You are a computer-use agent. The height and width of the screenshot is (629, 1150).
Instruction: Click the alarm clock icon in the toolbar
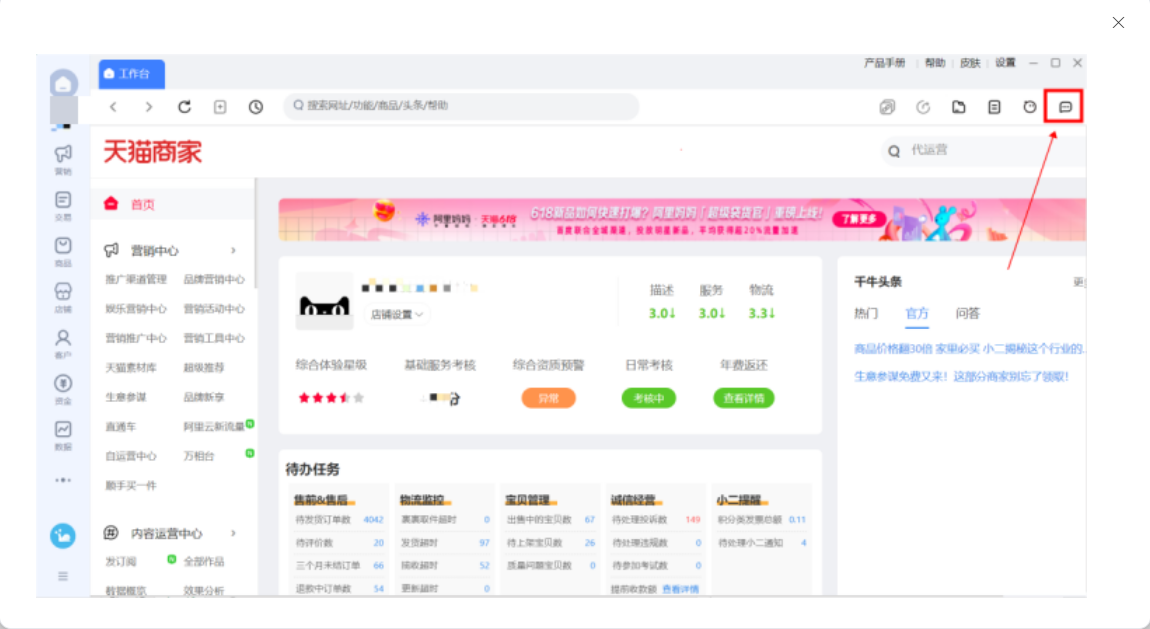1030,107
